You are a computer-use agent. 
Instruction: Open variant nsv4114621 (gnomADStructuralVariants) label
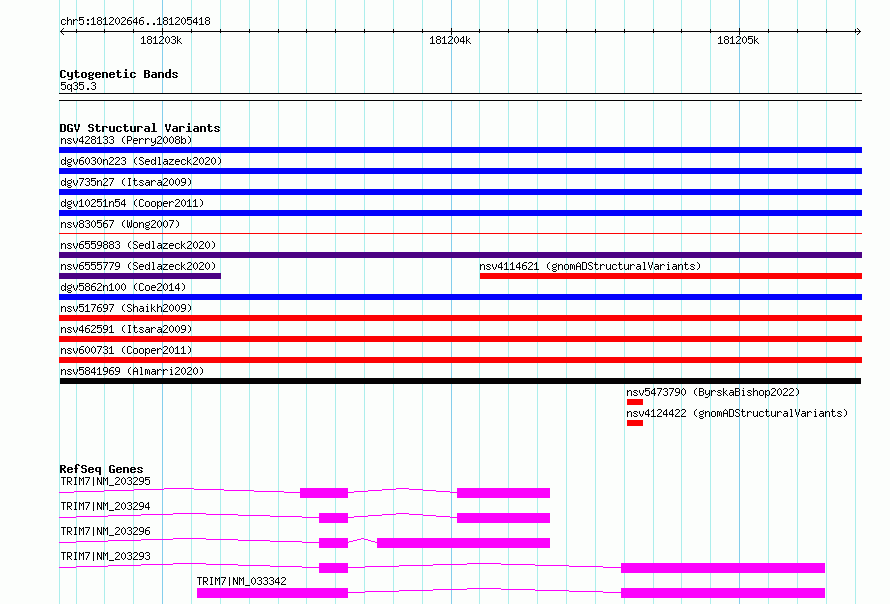590,266
